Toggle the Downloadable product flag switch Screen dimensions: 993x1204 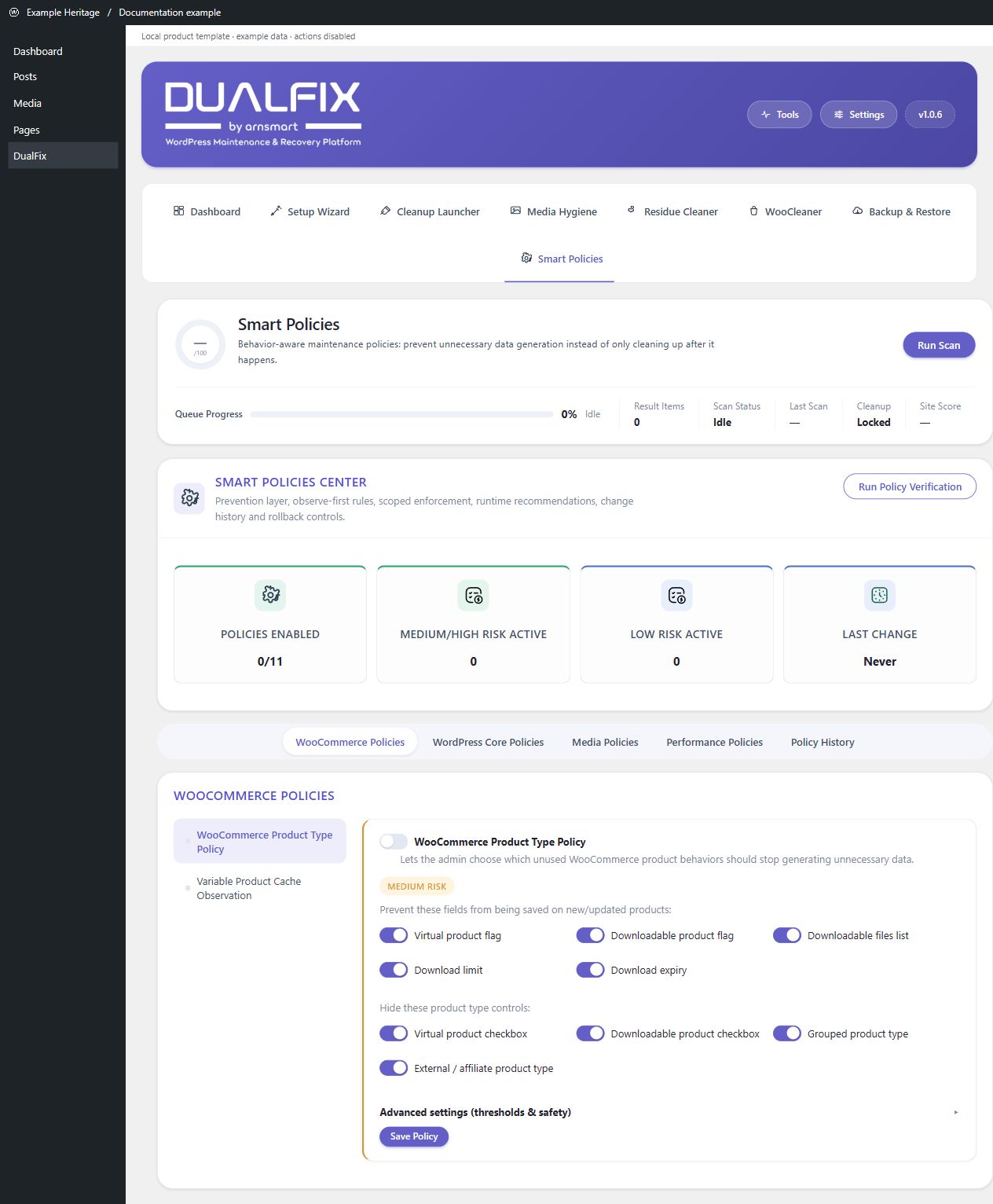point(590,935)
